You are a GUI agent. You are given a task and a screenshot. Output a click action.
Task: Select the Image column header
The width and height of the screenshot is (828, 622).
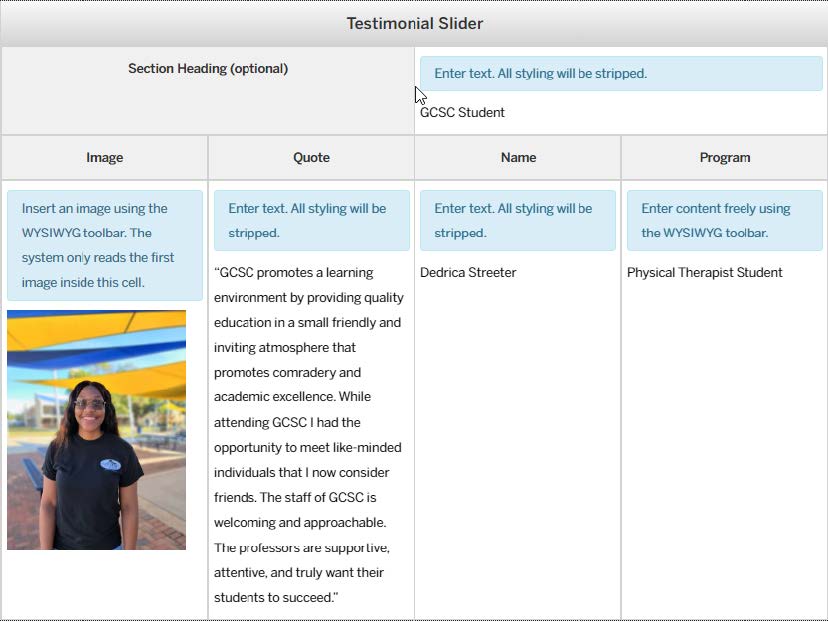pyautogui.click(x=105, y=157)
